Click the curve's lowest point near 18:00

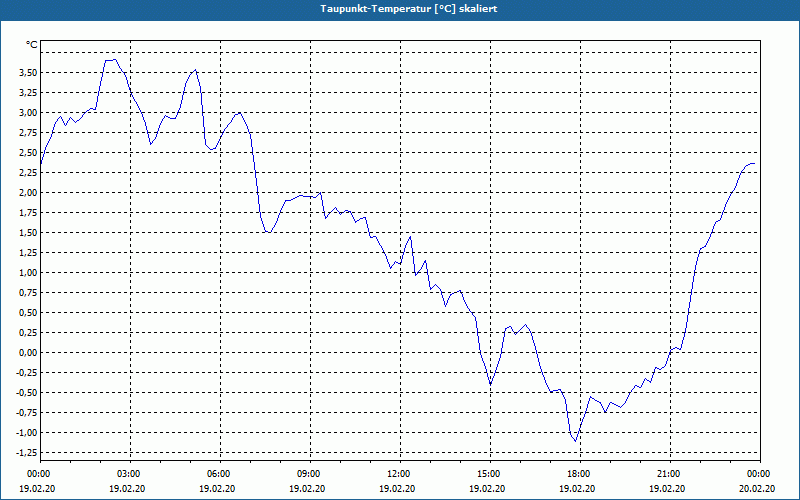point(576,441)
